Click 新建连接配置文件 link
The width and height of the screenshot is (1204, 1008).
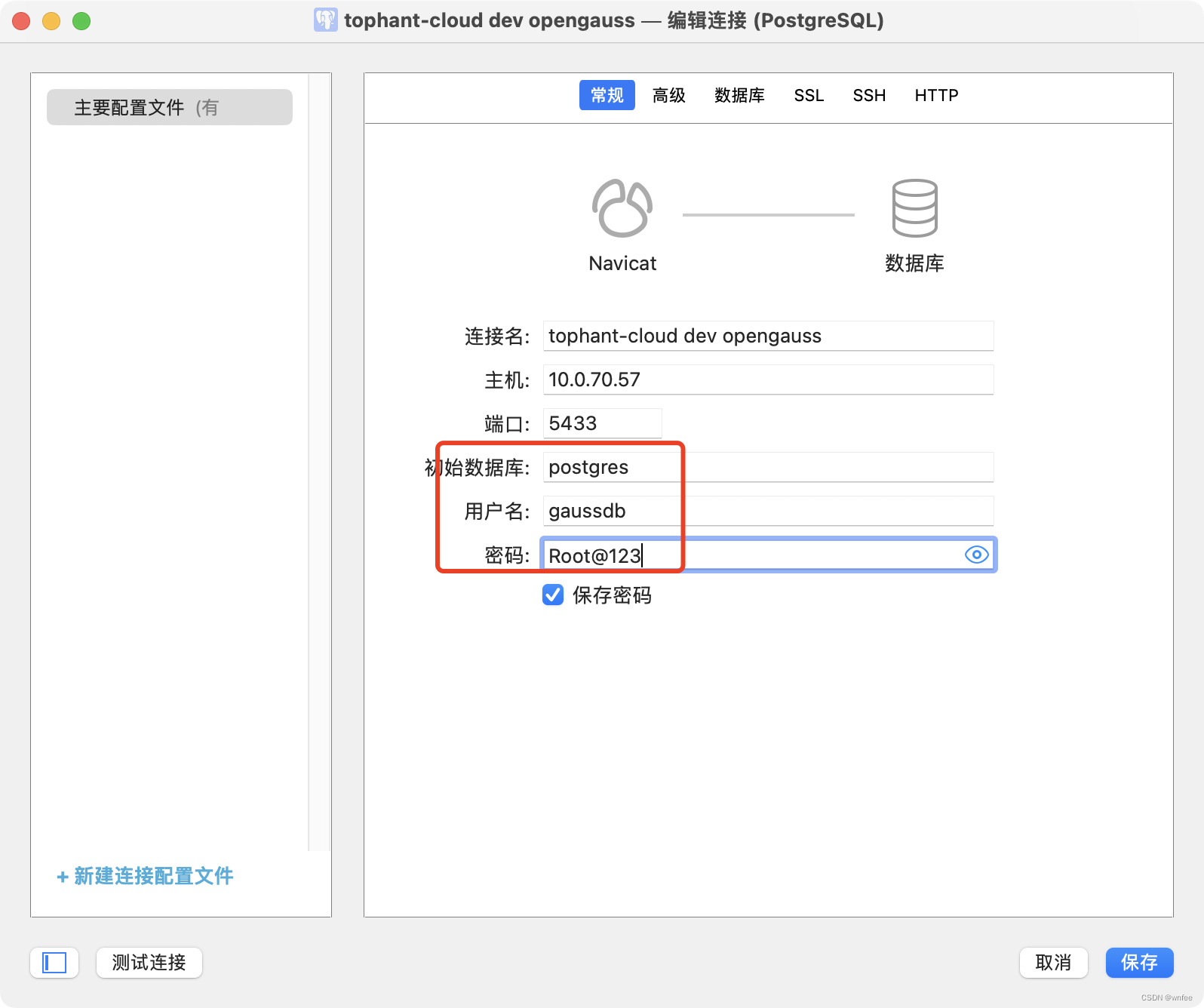point(145,876)
